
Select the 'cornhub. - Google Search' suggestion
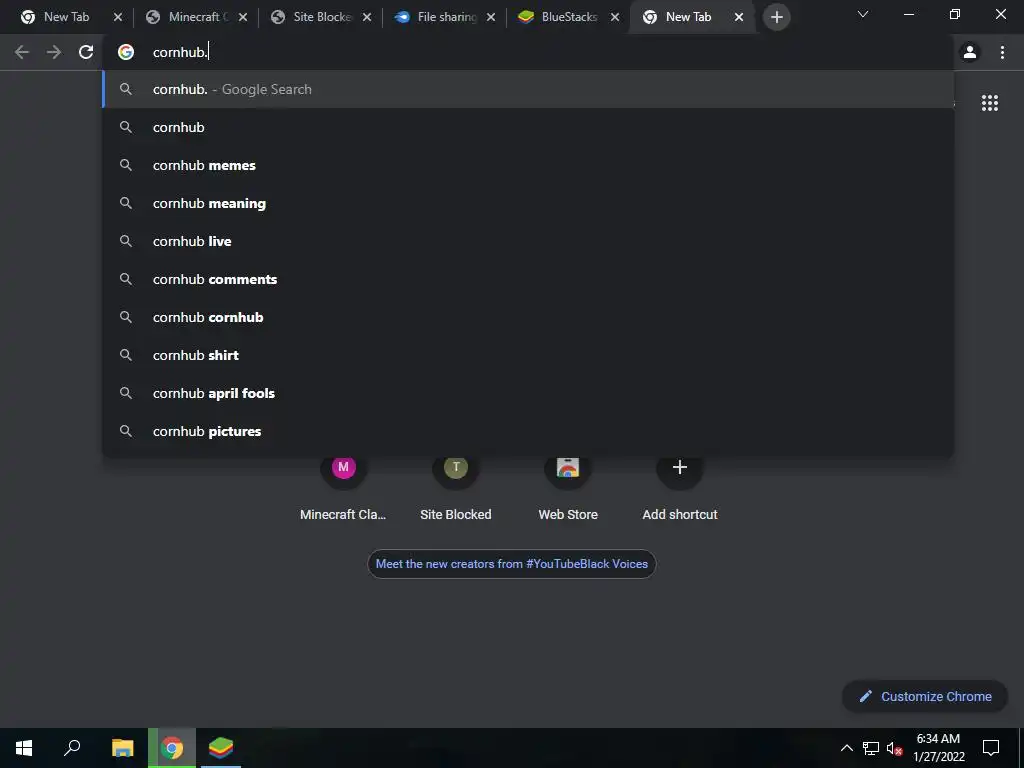[528, 89]
